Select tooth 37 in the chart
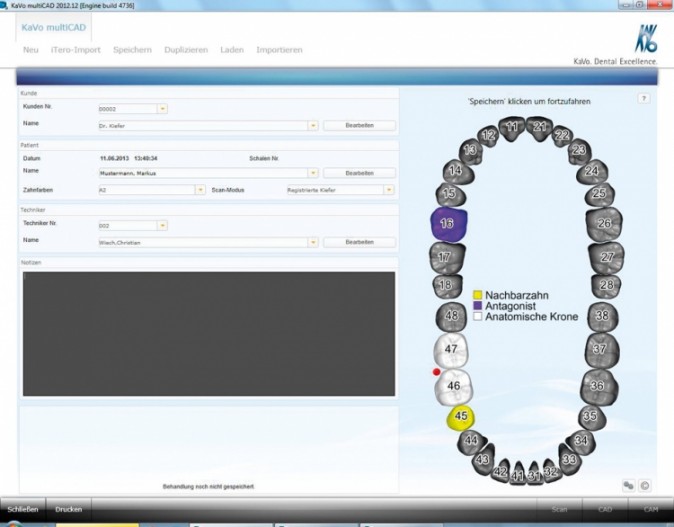The image size is (674, 527). pyautogui.click(x=601, y=349)
